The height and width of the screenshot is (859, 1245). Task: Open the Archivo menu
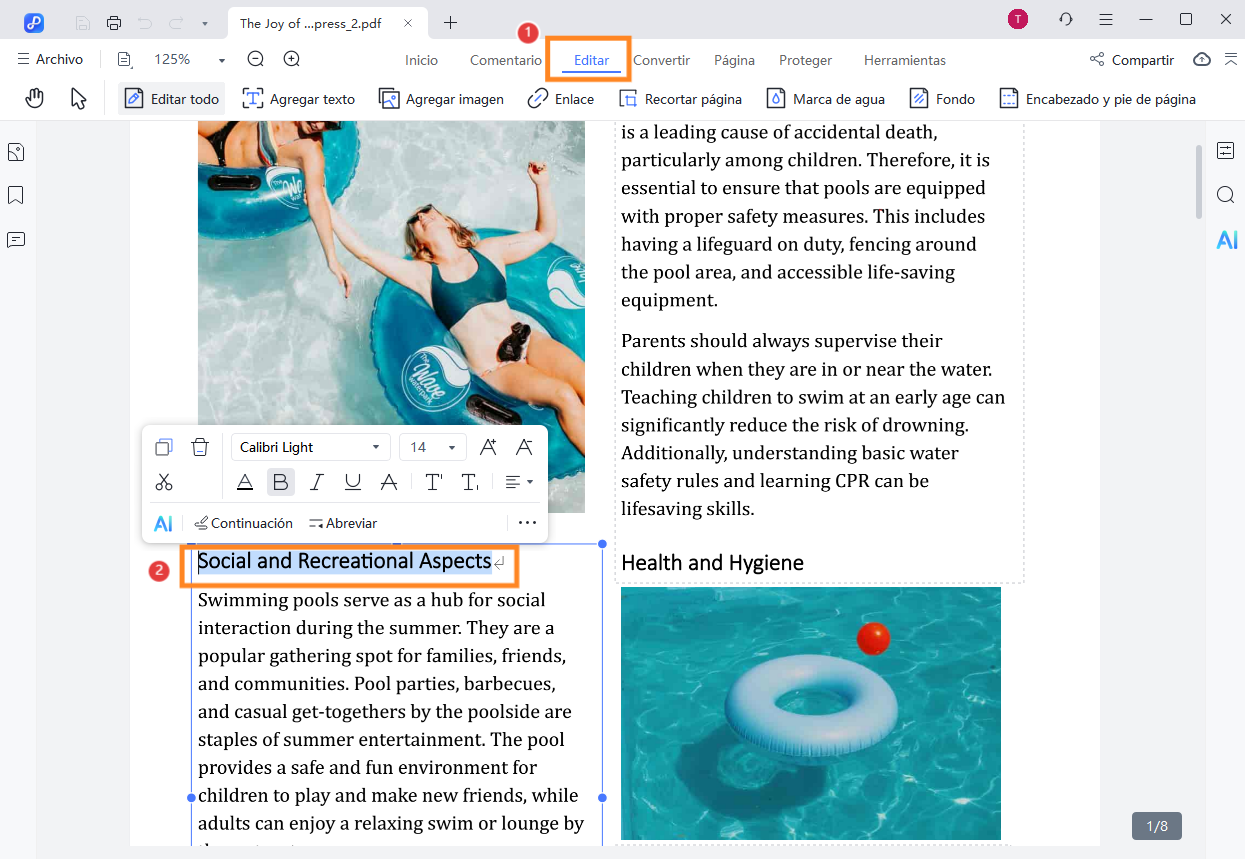click(50, 60)
